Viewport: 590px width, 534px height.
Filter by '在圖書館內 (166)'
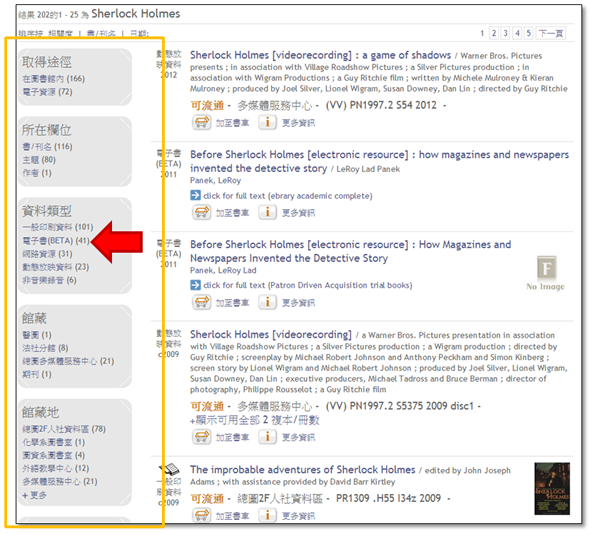(54, 79)
